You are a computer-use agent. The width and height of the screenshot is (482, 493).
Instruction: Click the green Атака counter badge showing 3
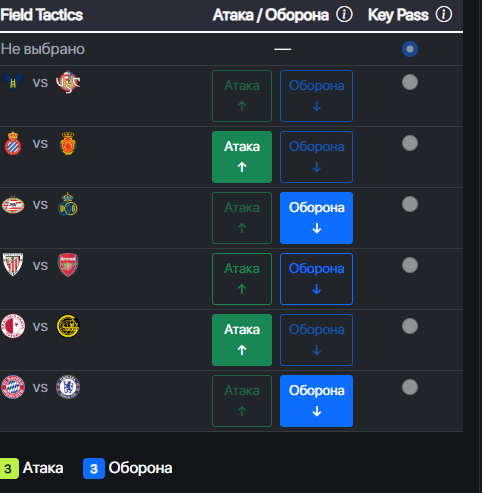click(x=9, y=469)
